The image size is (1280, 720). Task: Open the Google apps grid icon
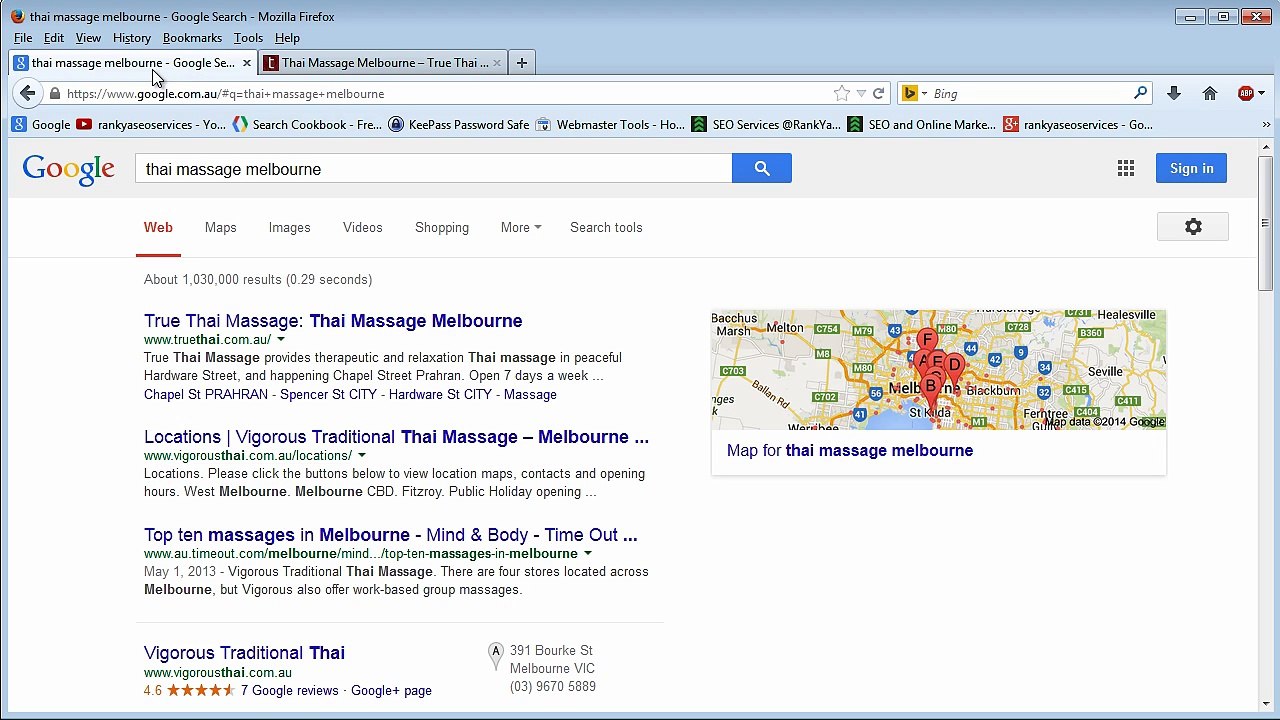point(1126,169)
